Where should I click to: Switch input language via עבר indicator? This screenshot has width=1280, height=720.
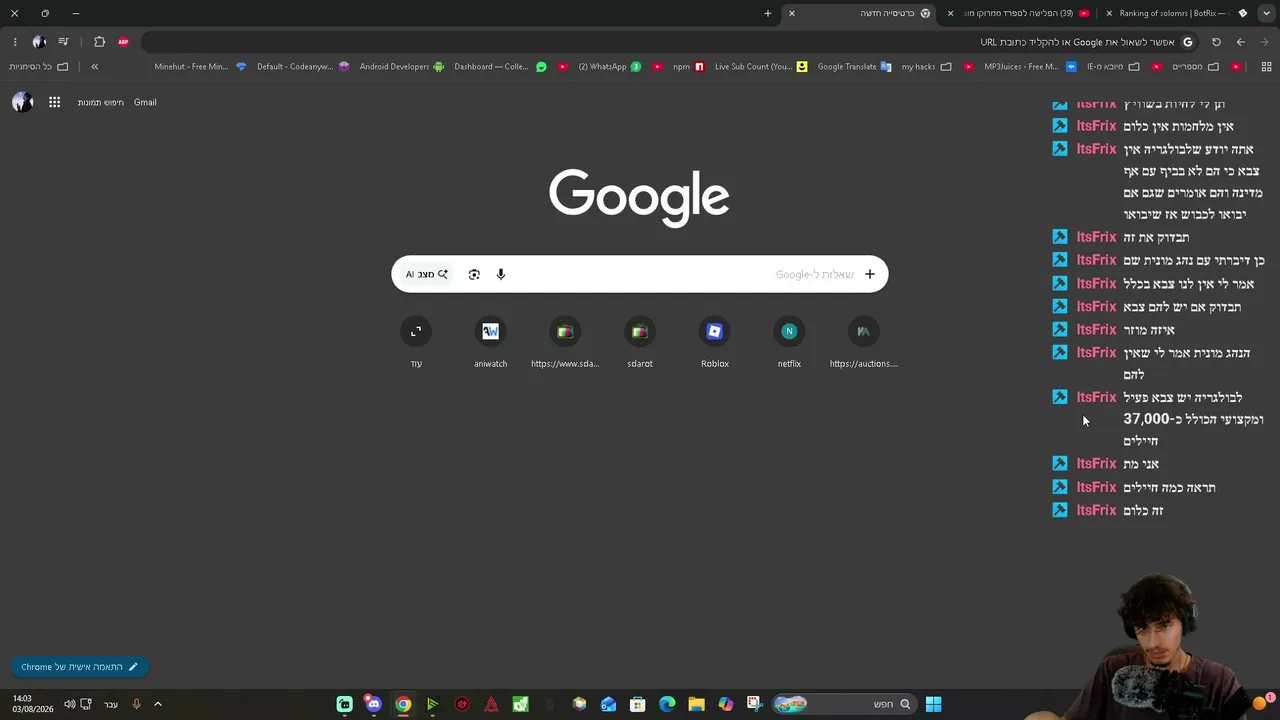[x=111, y=704]
